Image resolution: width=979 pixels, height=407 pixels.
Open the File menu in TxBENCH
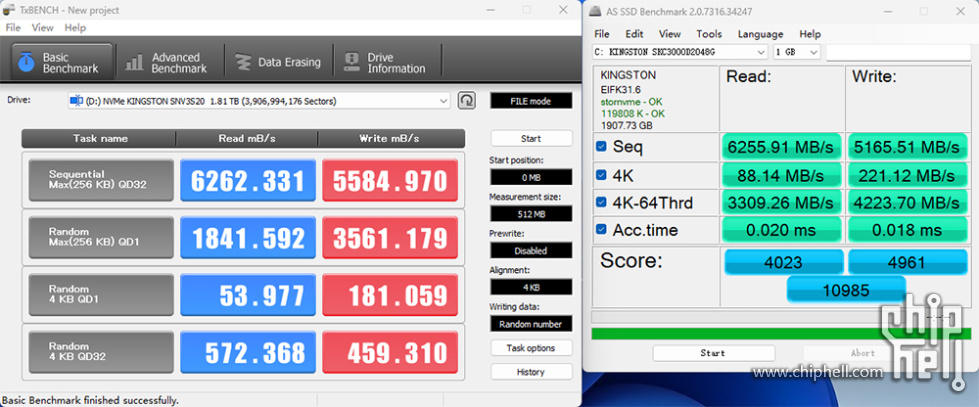[13, 27]
